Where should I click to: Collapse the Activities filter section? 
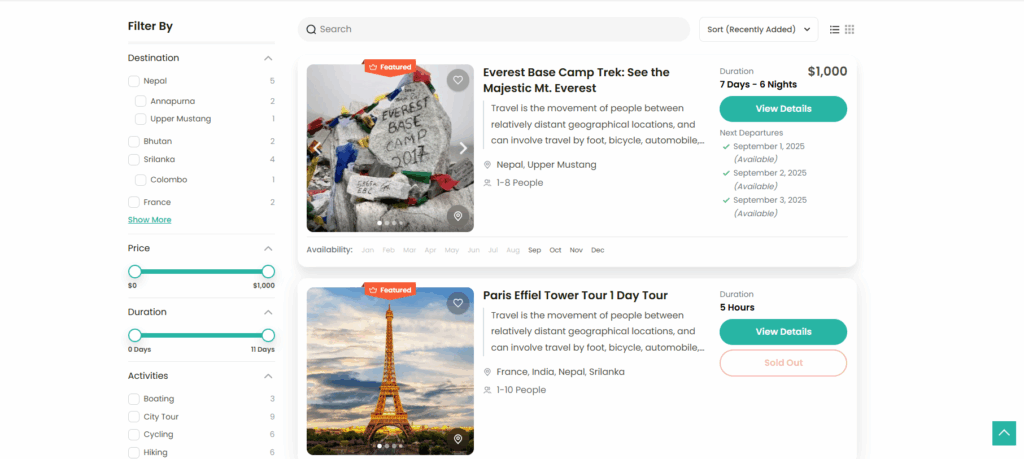coord(268,376)
